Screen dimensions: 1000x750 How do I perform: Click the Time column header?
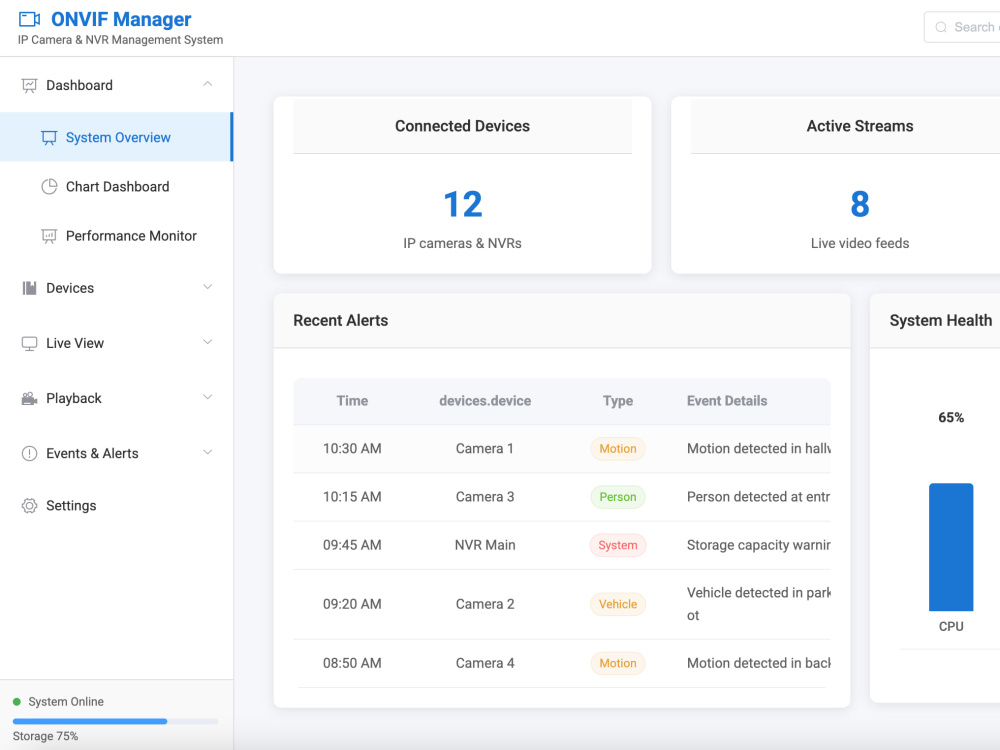[x=352, y=401]
